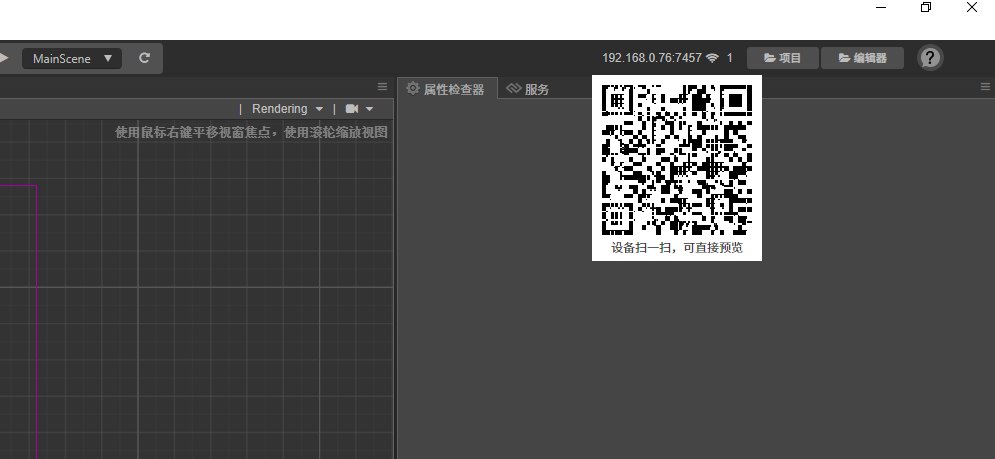This screenshot has height=459, width=995.
Task: Open the scene panel hamburger menu
Action: coord(382,86)
